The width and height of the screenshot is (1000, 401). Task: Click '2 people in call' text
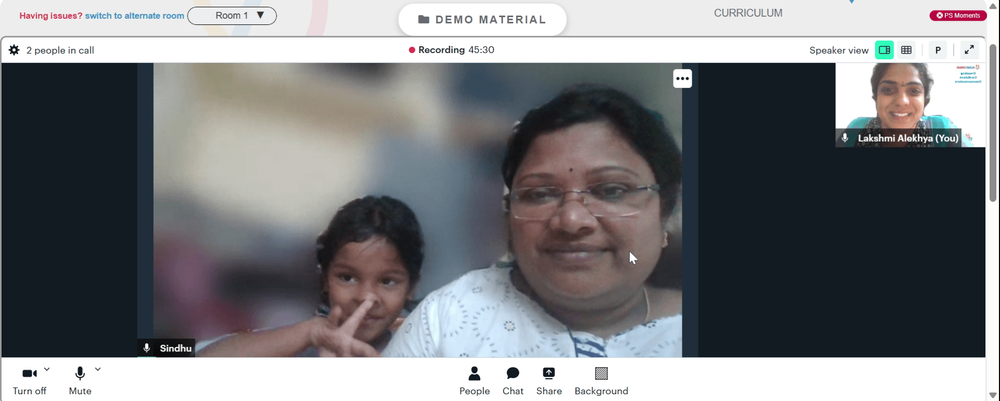pos(60,50)
